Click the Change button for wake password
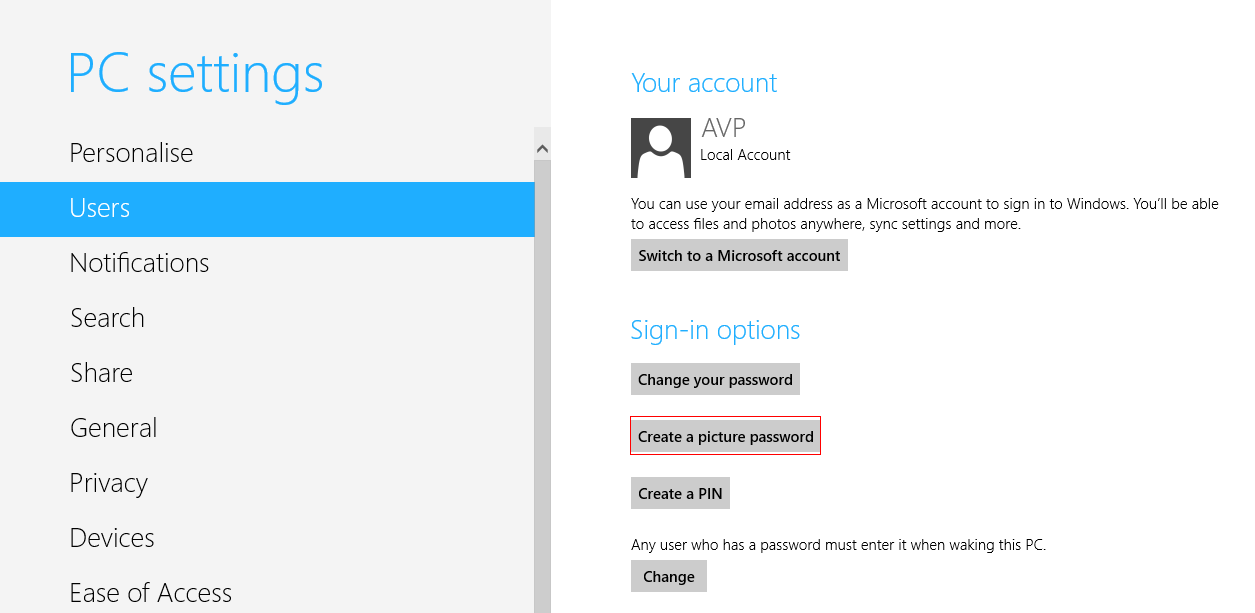 pyautogui.click(x=669, y=576)
